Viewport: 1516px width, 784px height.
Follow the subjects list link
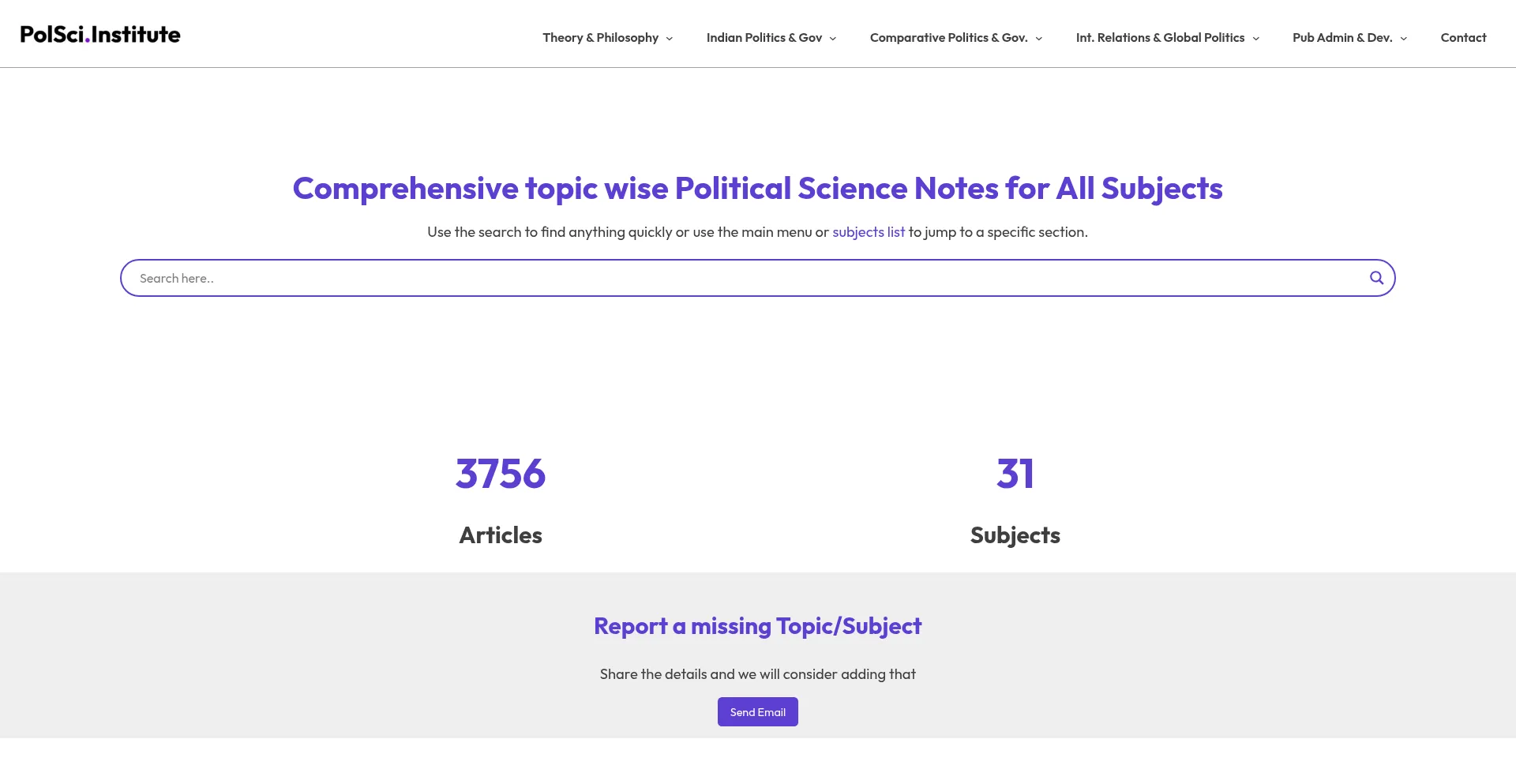tap(869, 232)
